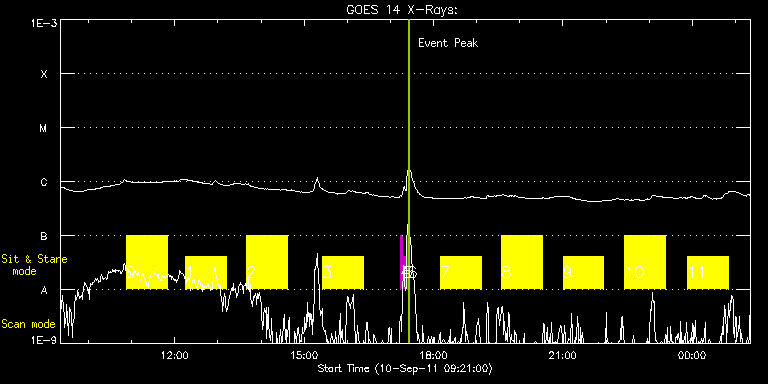Click the Start Time axis caption
Image resolution: width=768 pixels, height=384 pixels.
(405, 368)
